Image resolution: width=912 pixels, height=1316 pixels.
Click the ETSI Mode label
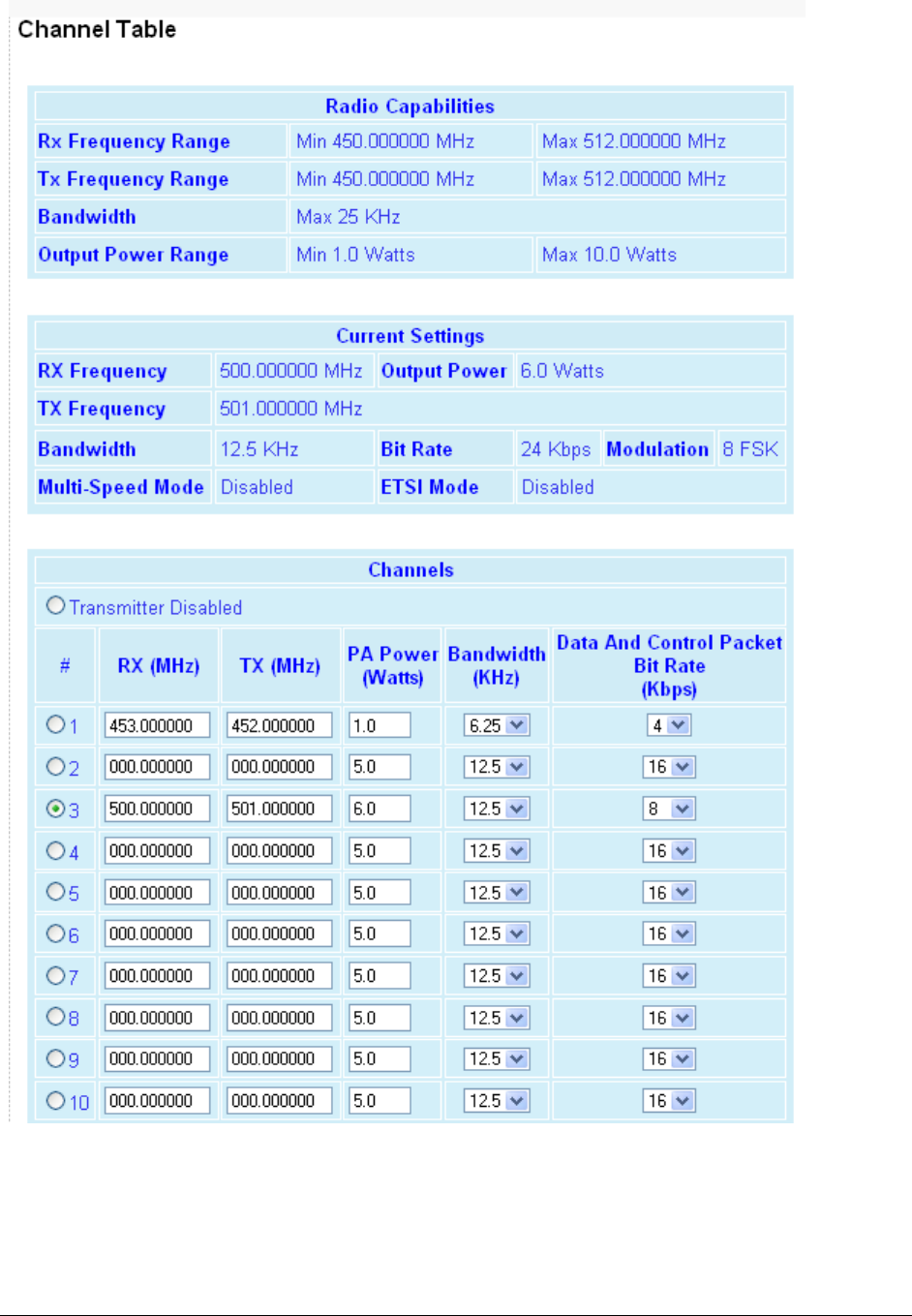tap(430, 487)
